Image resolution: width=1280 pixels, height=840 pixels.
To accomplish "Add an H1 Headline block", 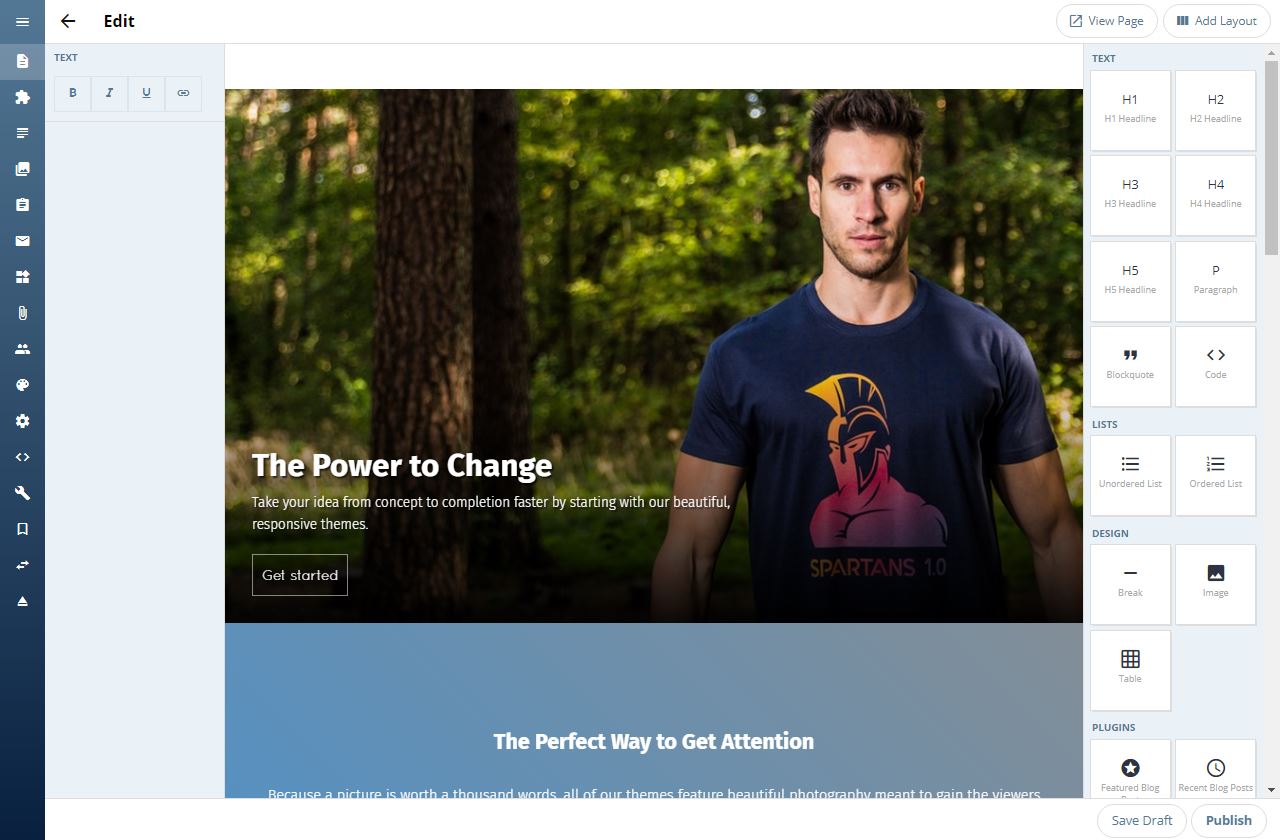I will 1130,110.
